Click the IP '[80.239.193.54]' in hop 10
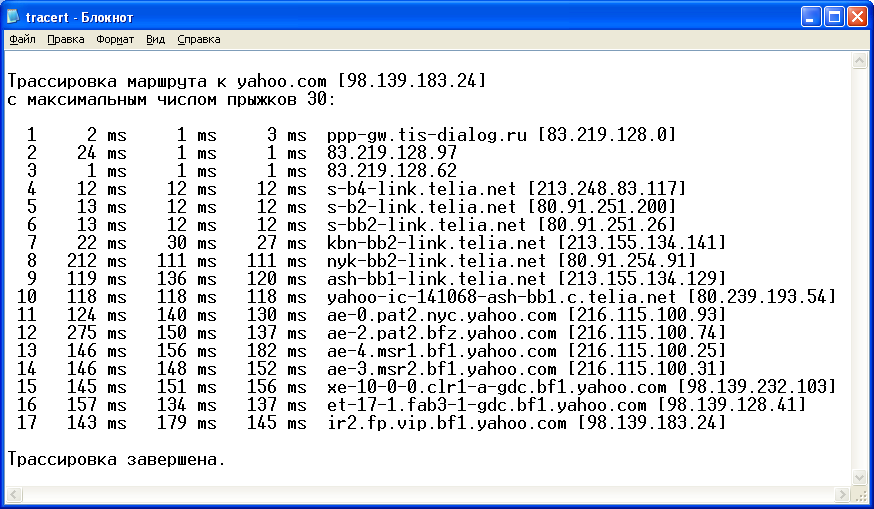Viewport: 874px width, 509px height. [761, 297]
